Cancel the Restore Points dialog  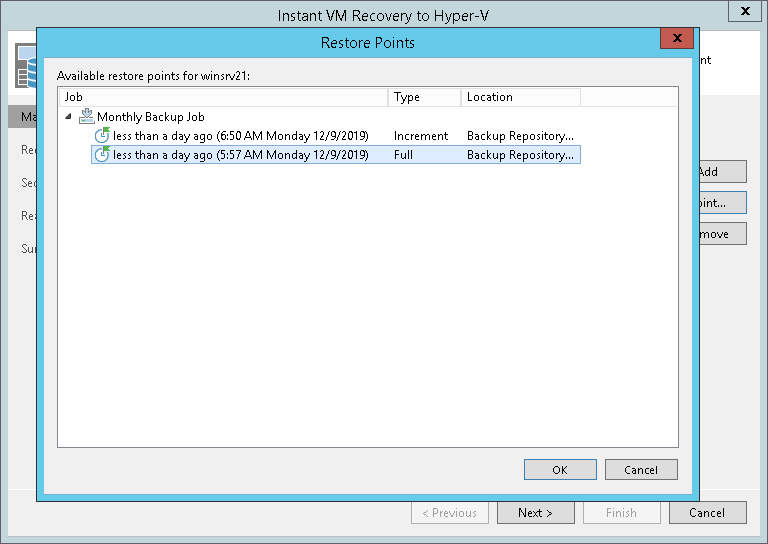641,470
